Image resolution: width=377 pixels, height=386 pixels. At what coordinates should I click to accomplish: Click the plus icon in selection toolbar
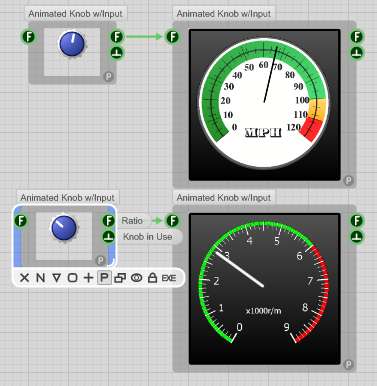click(88, 277)
